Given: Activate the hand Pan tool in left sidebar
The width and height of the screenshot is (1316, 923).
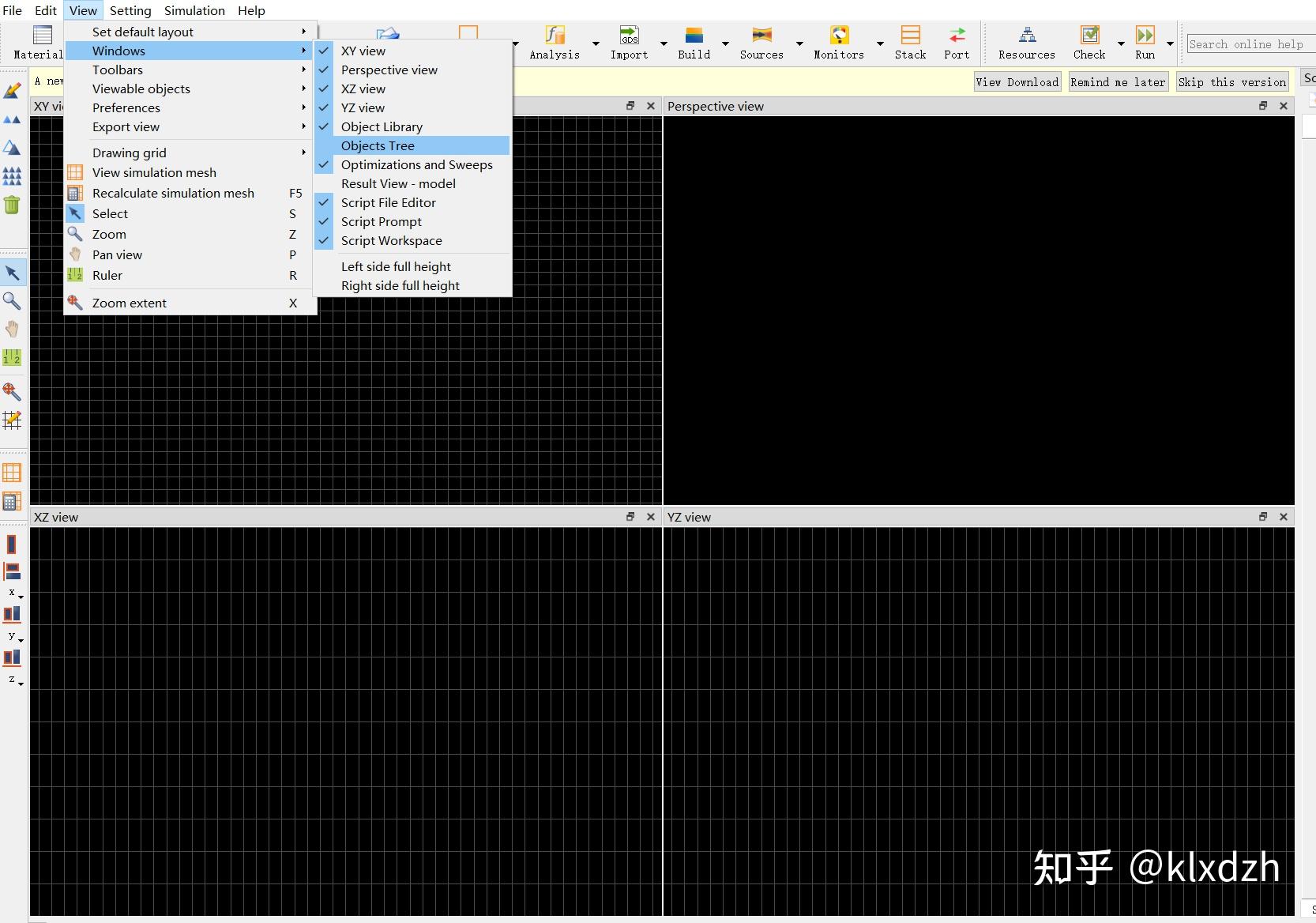Looking at the screenshot, I should coord(12,329).
